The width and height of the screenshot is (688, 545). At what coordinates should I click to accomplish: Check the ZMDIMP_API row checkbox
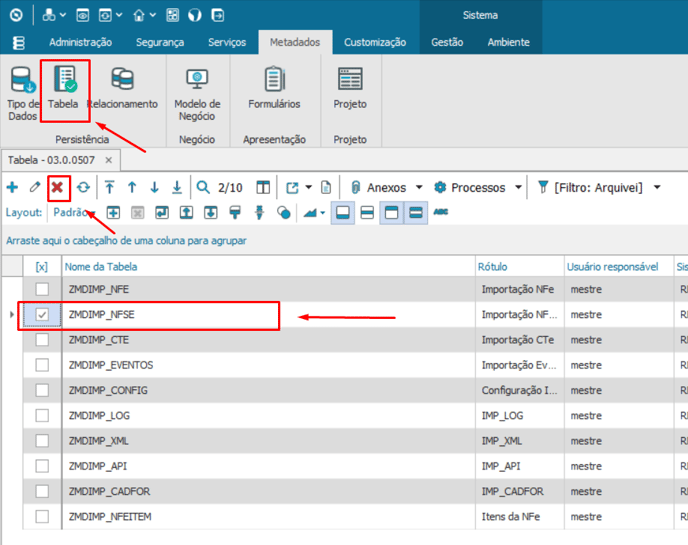[42, 466]
